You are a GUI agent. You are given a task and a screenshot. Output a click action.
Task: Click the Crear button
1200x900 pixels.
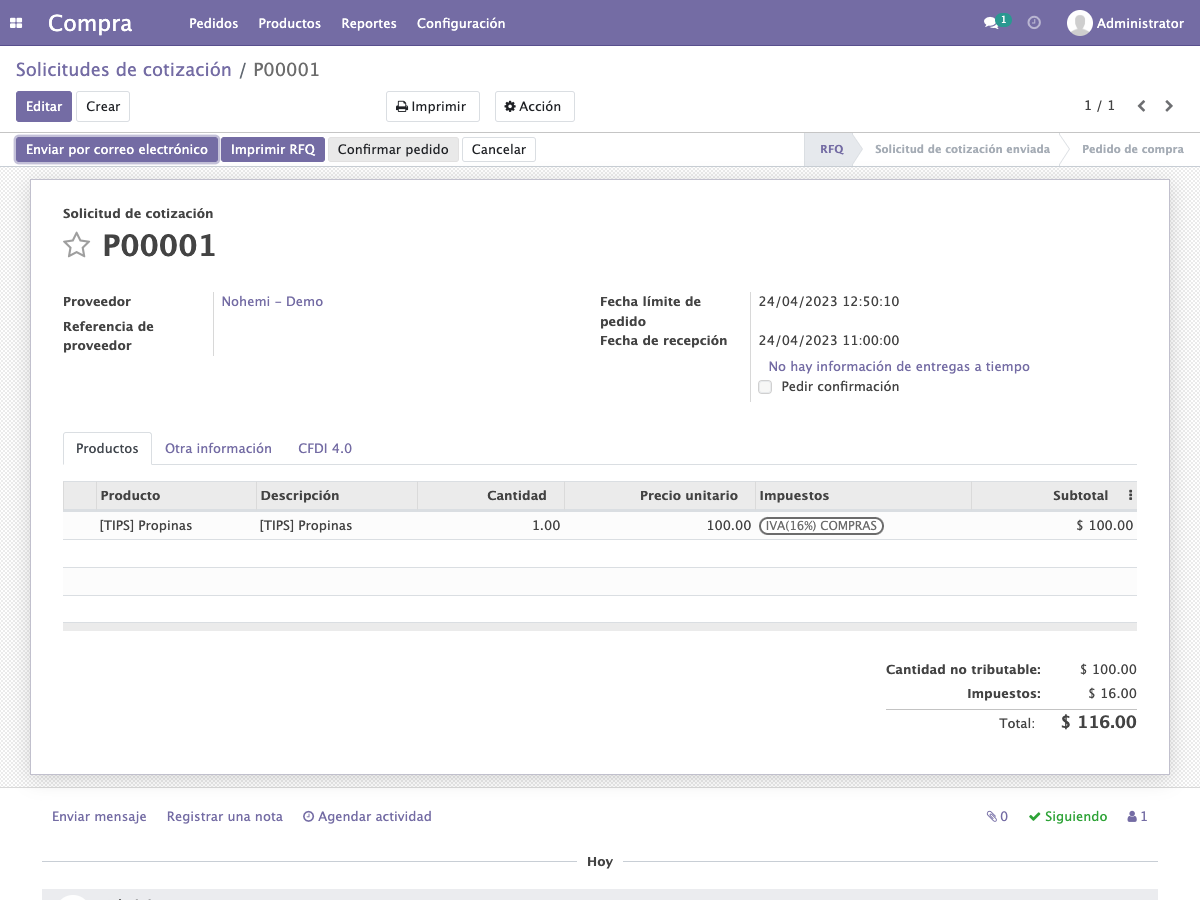pos(103,107)
